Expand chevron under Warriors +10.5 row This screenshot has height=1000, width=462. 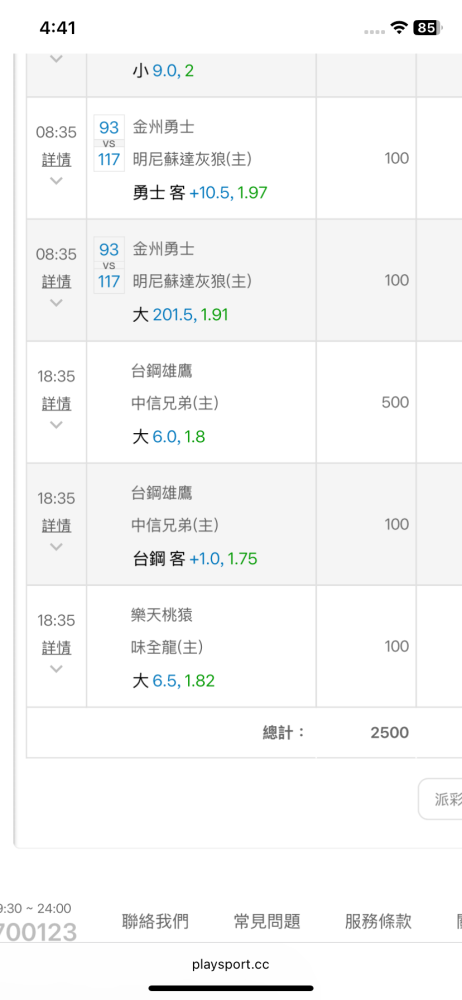click(x=56, y=180)
